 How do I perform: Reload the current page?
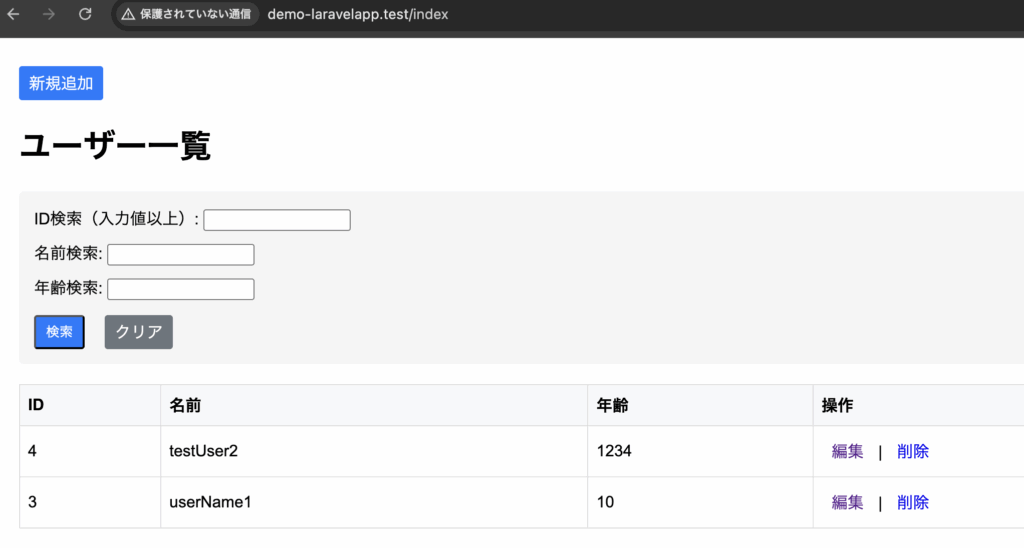point(85,15)
